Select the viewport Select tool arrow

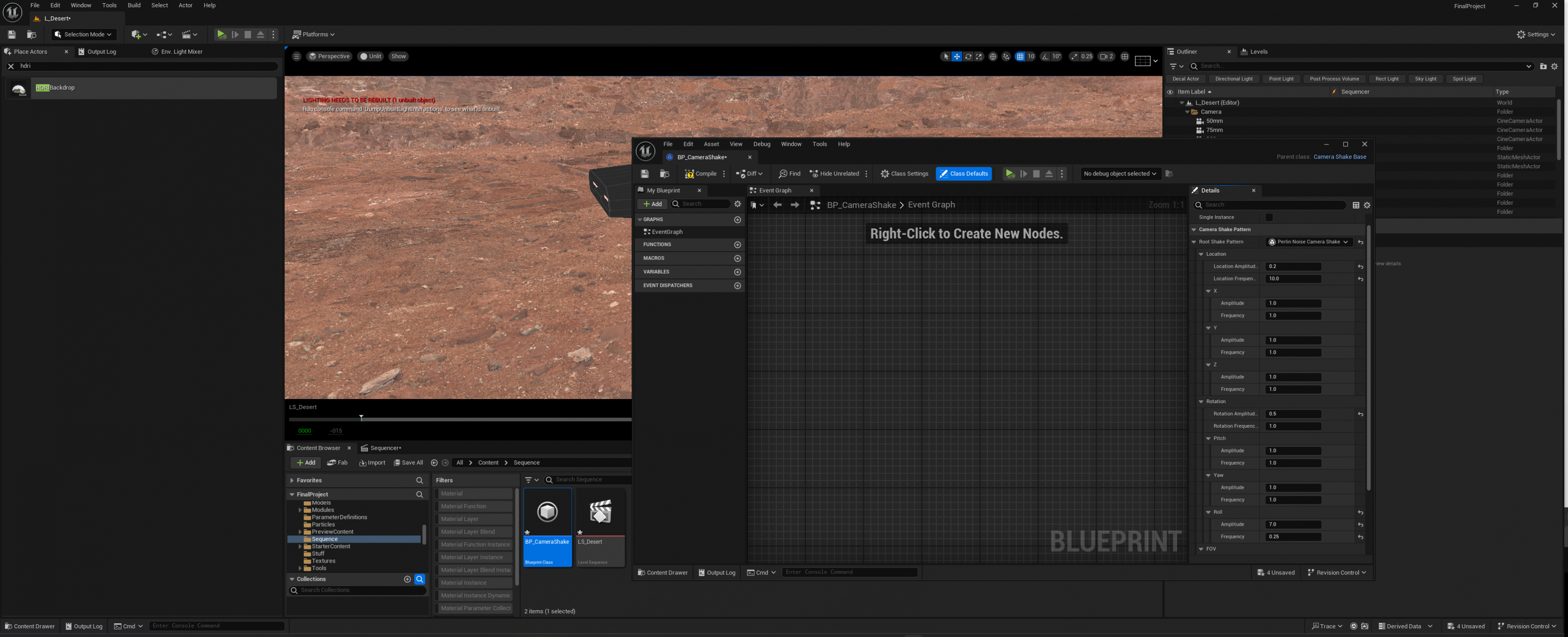pos(945,57)
